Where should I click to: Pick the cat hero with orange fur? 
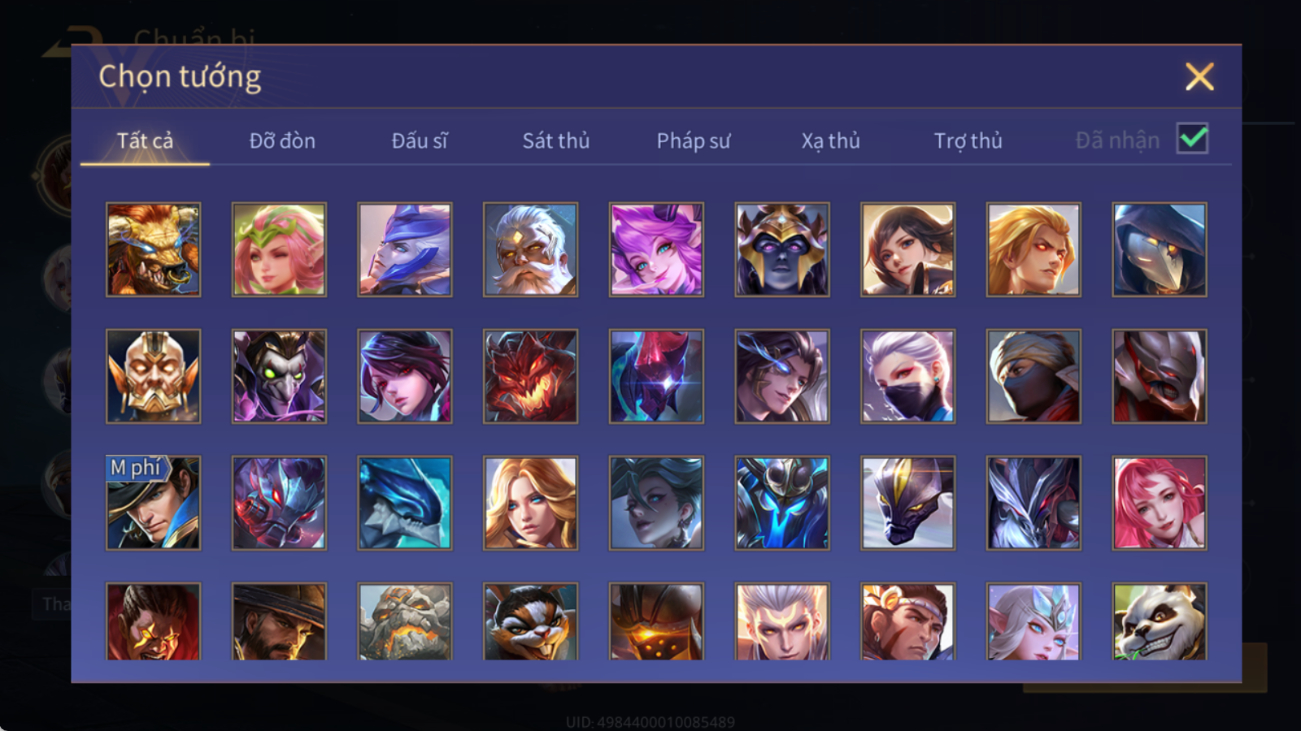click(x=530, y=621)
